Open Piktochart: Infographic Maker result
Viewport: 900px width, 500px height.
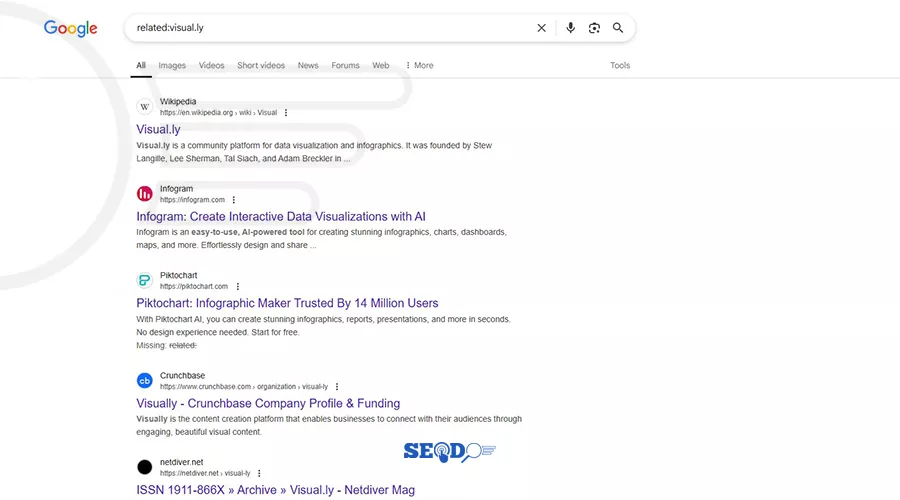(287, 303)
